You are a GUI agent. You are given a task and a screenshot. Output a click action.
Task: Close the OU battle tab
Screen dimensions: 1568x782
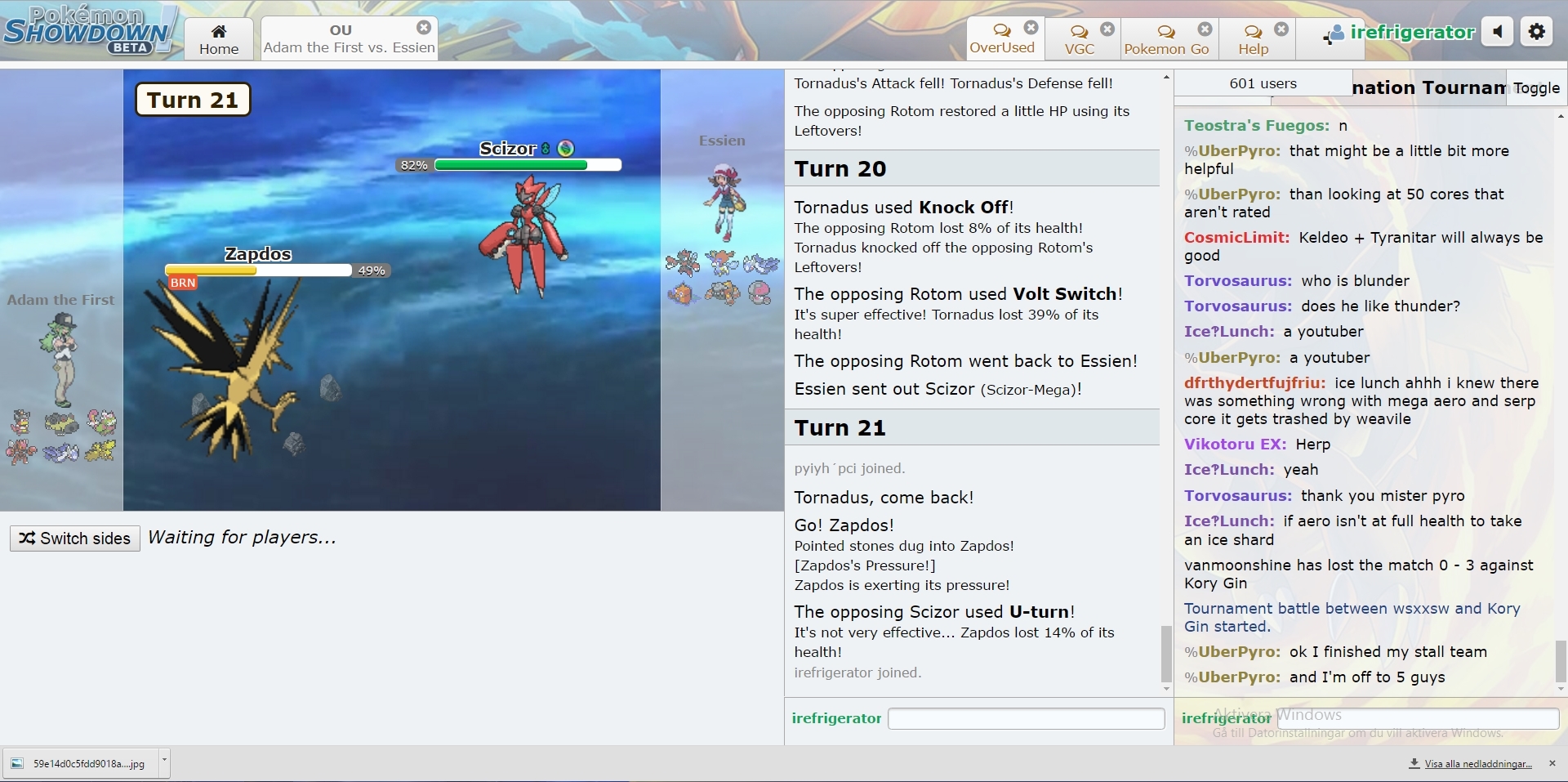pos(424,27)
